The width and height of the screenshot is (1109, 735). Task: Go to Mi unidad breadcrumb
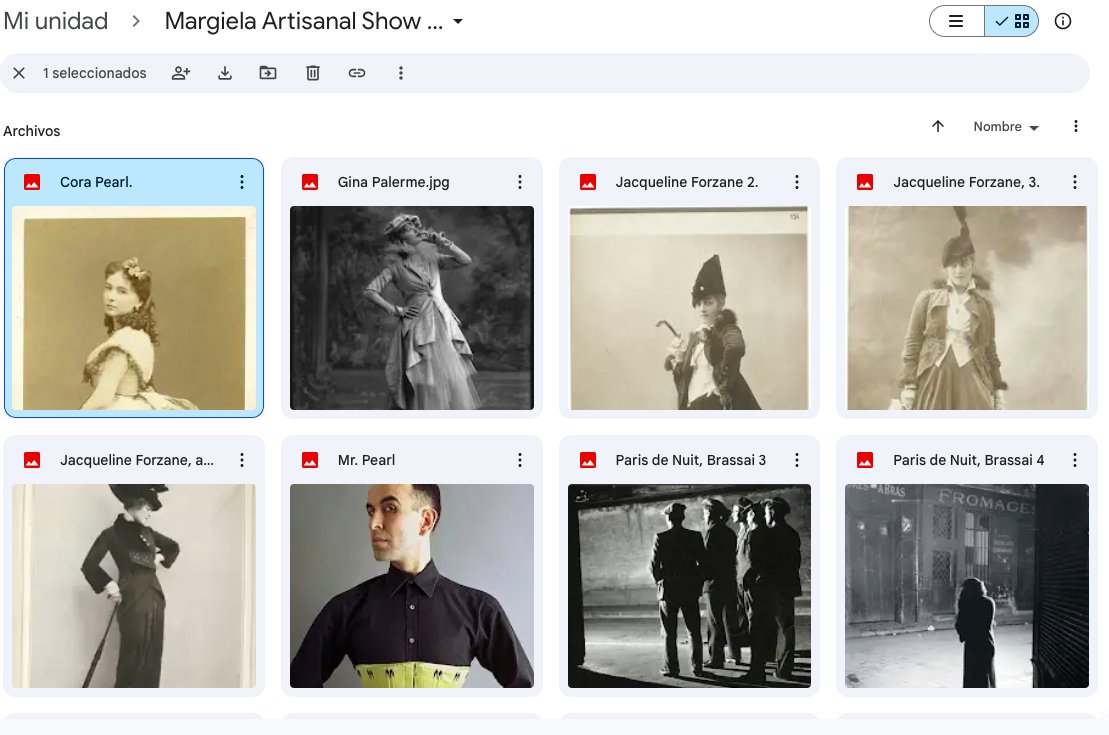tap(56, 21)
